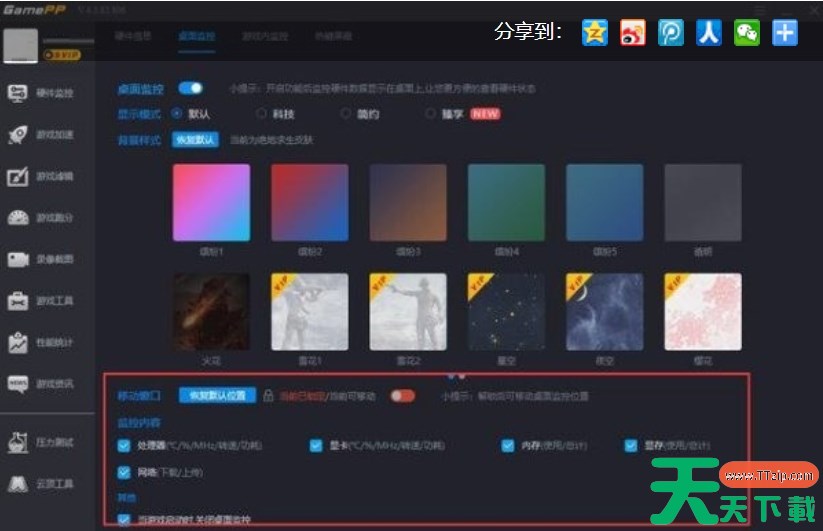Image resolution: width=823 pixels, height=531 pixels.
Task: Open the first tab left of 桌面监控
Action: (133, 36)
